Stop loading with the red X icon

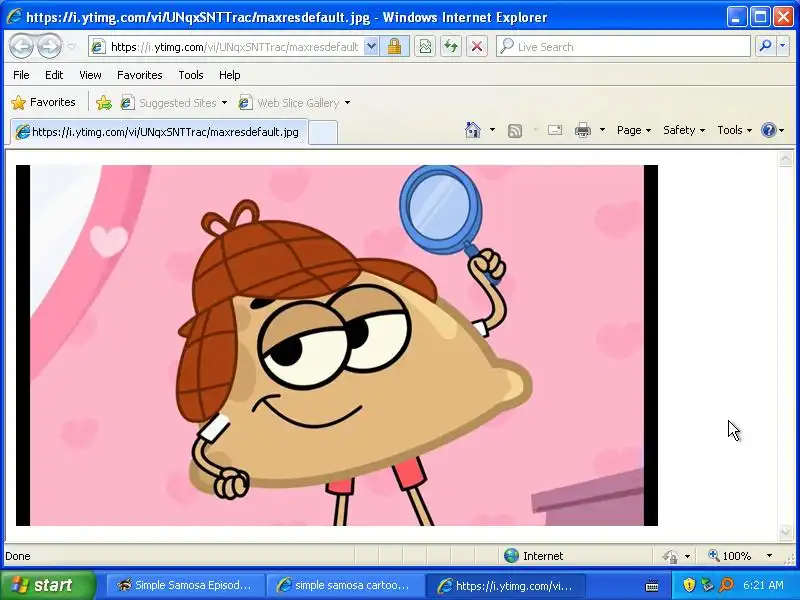(x=477, y=47)
